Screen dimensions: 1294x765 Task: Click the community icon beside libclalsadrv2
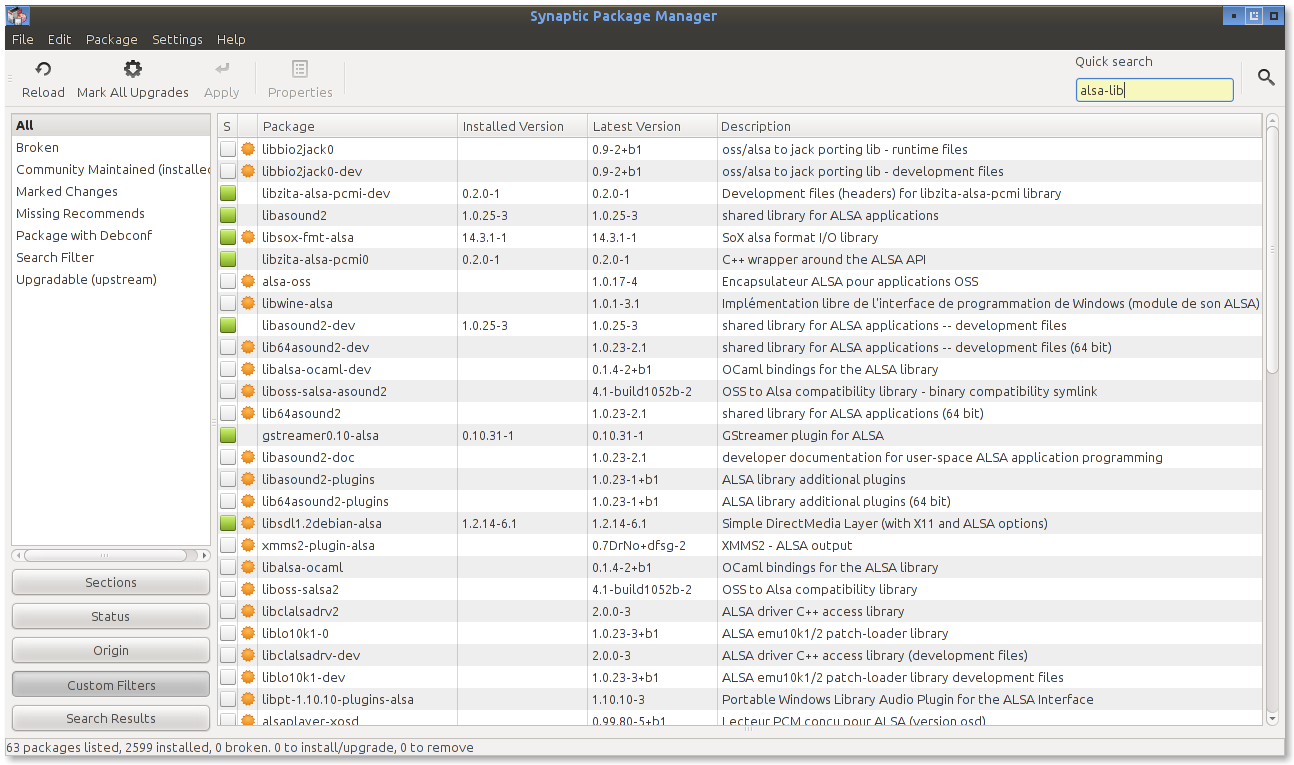click(248, 611)
